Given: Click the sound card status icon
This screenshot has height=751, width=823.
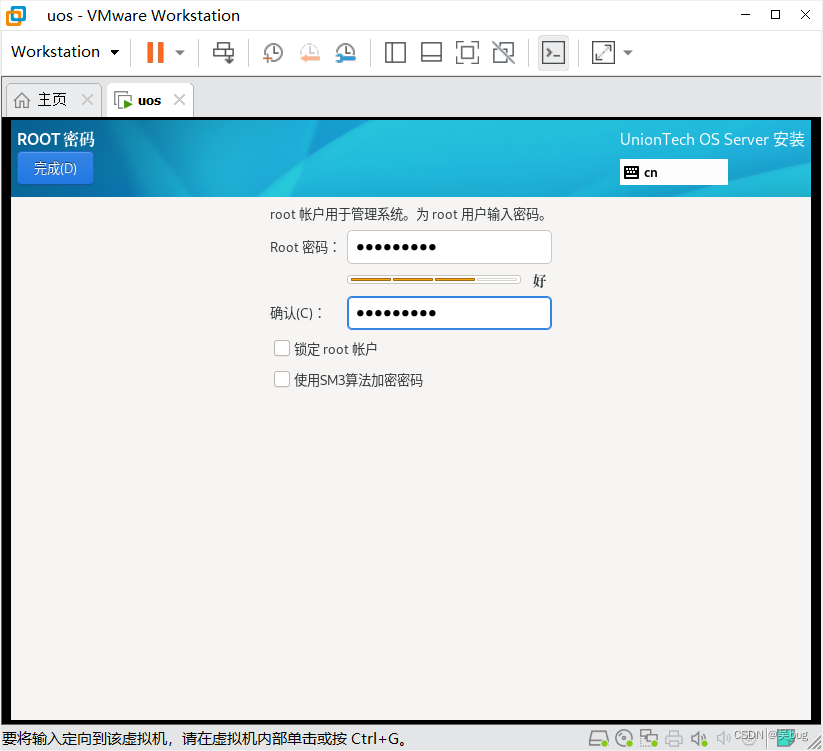Looking at the screenshot, I should tap(699, 739).
